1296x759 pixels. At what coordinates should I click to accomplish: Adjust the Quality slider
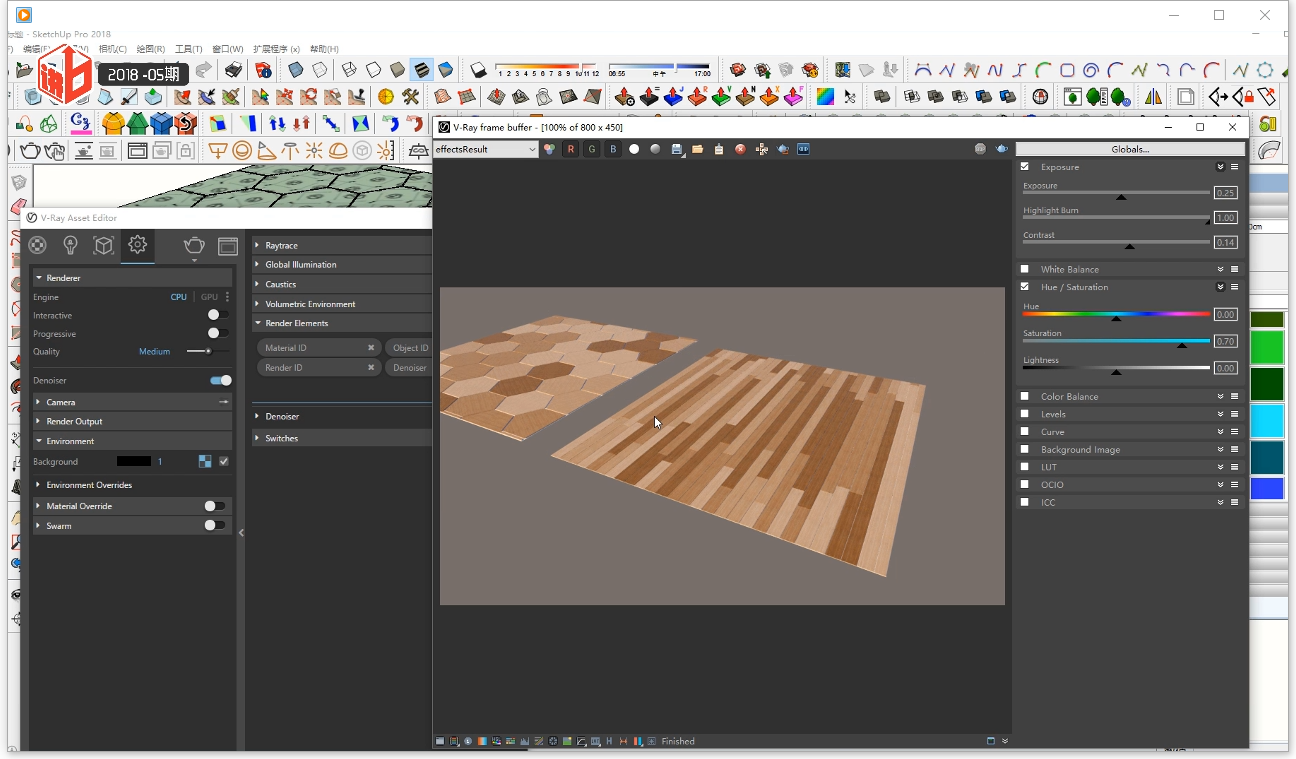(207, 351)
